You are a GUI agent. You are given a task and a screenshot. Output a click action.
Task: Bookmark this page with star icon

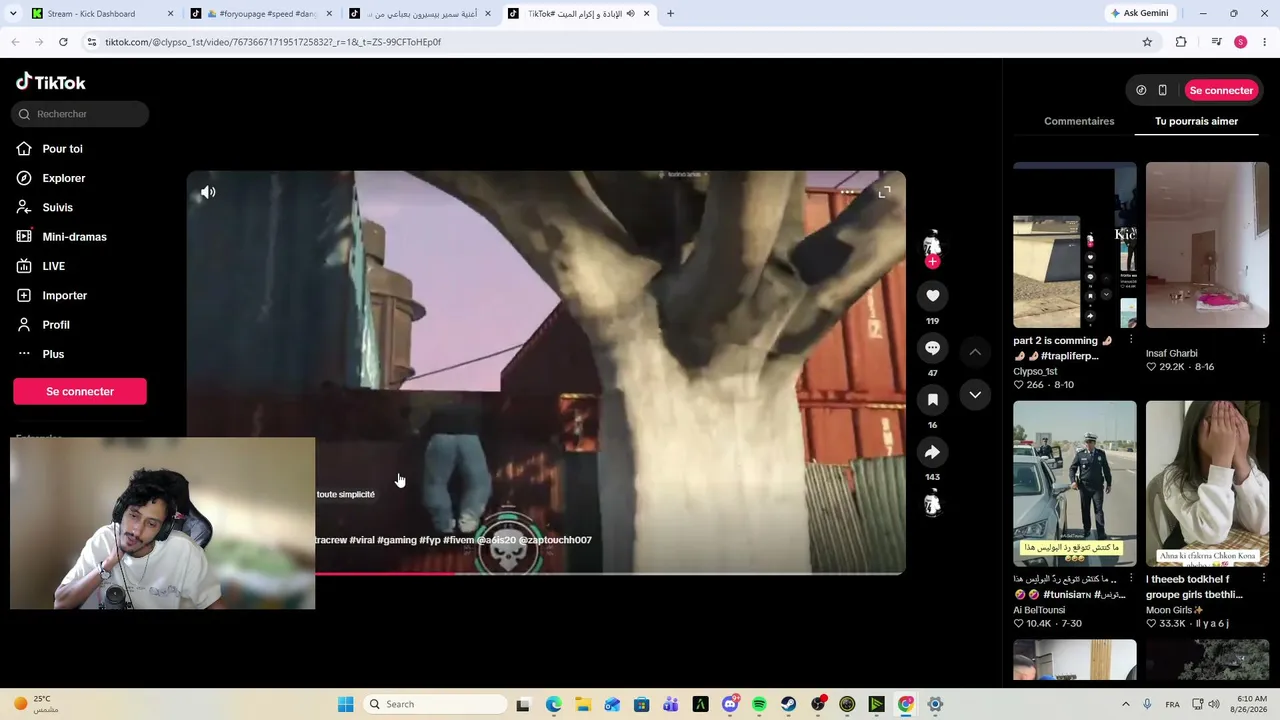tap(1147, 42)
